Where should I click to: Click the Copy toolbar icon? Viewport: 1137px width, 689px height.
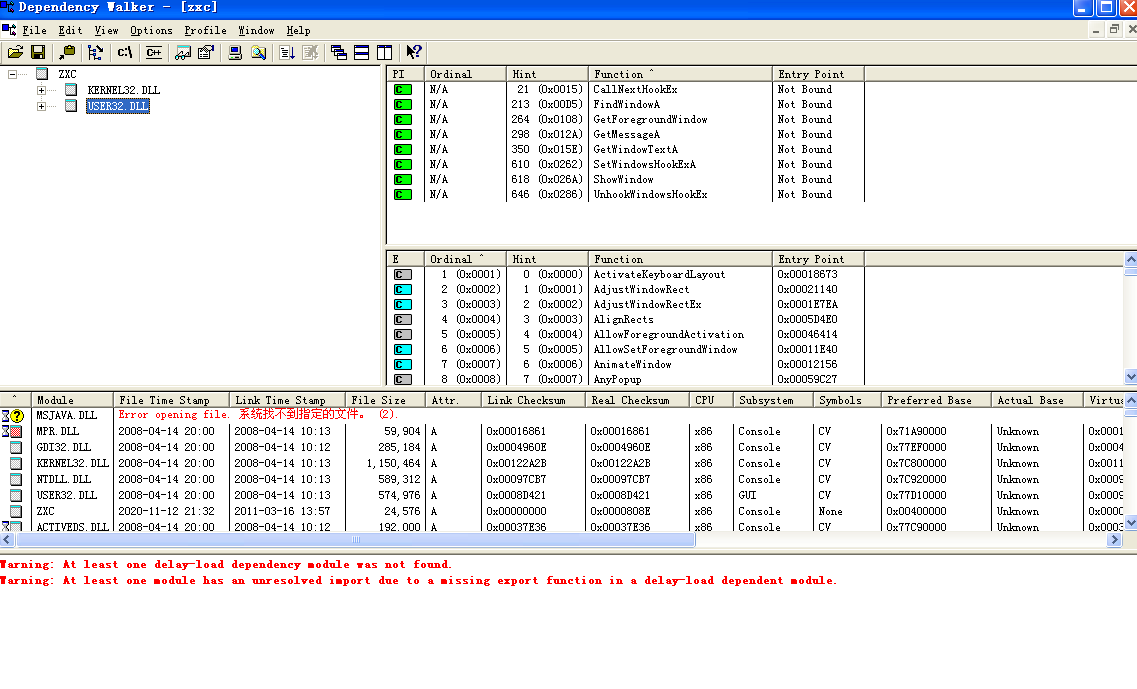(67, 52)
